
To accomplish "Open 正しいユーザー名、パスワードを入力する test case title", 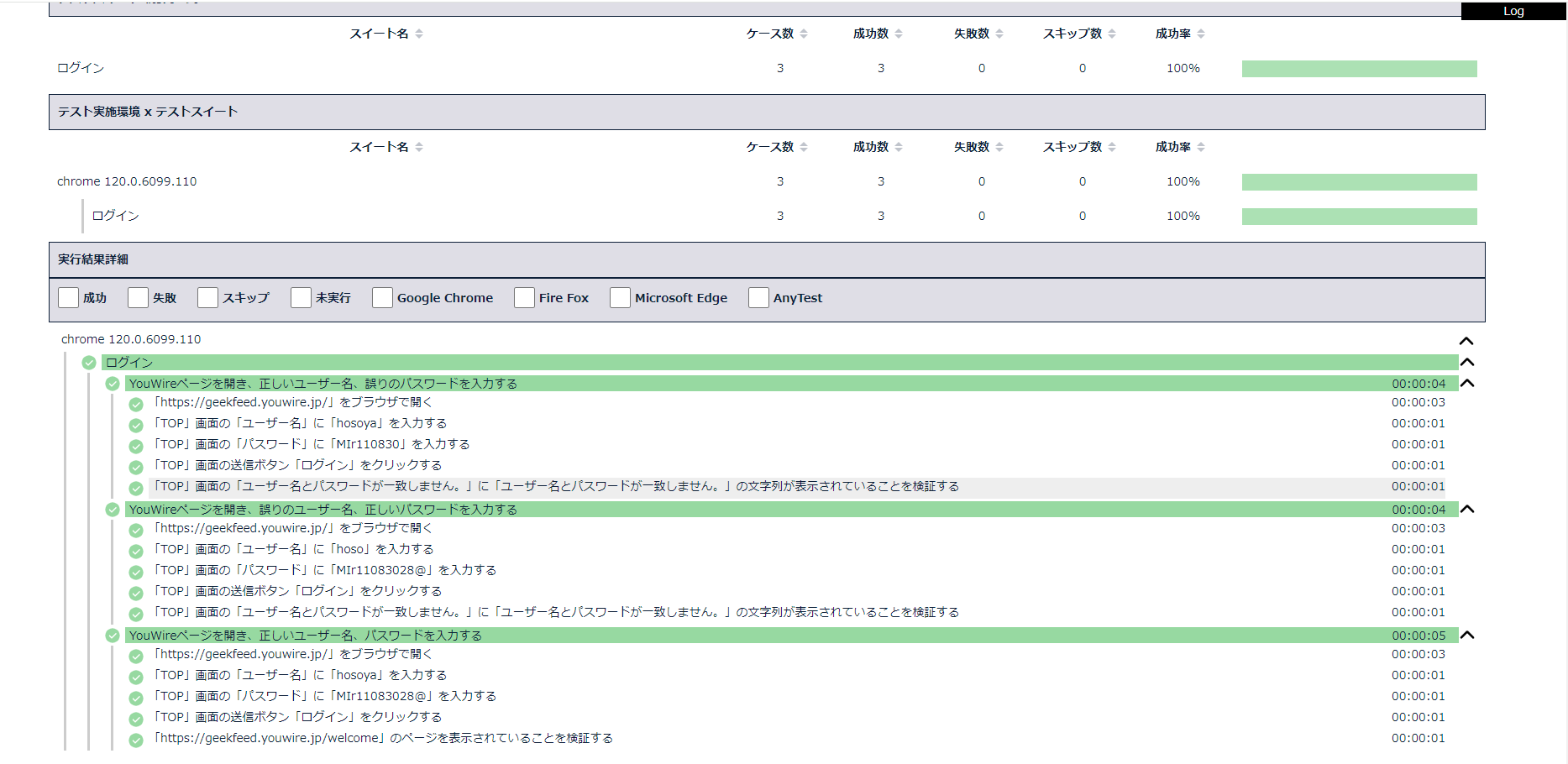I will click(x=306, y=636).
